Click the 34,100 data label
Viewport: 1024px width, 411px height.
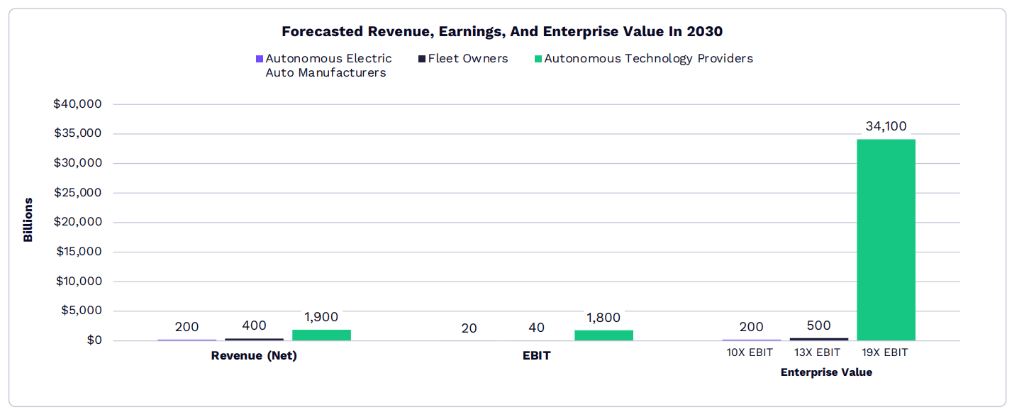886,127
